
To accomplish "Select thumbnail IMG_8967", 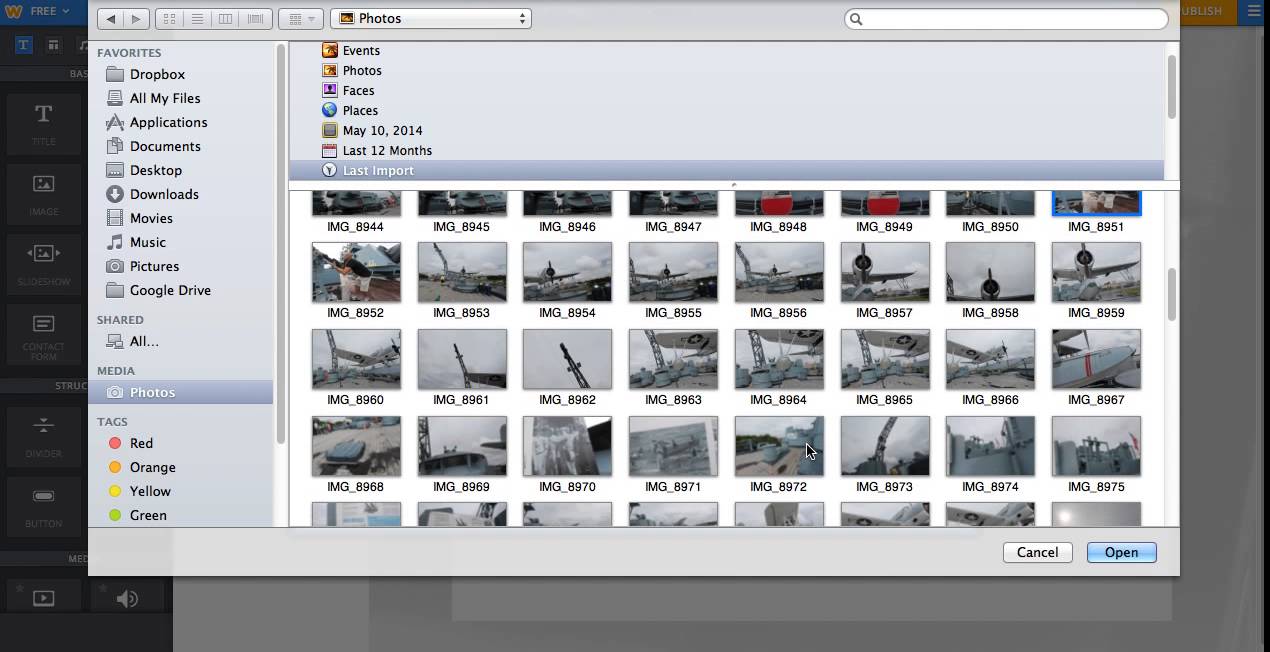I will click(x=1096, y=359).
